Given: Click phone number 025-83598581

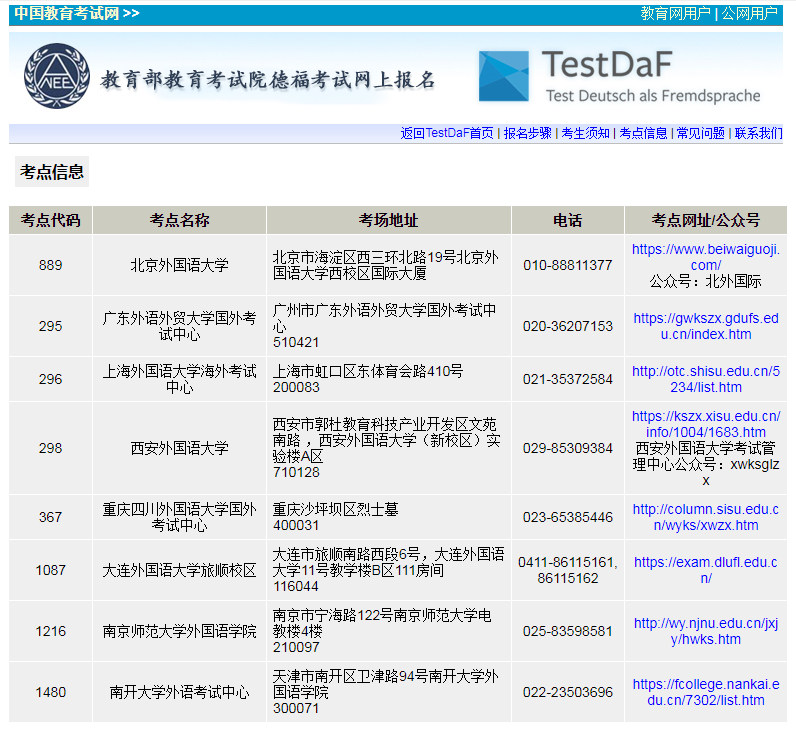Looking at the screenshot, I should (568, 631).
